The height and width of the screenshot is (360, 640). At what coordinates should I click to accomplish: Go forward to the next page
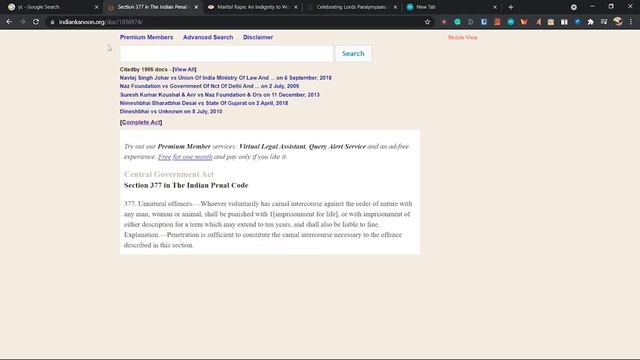click(22, 22)
